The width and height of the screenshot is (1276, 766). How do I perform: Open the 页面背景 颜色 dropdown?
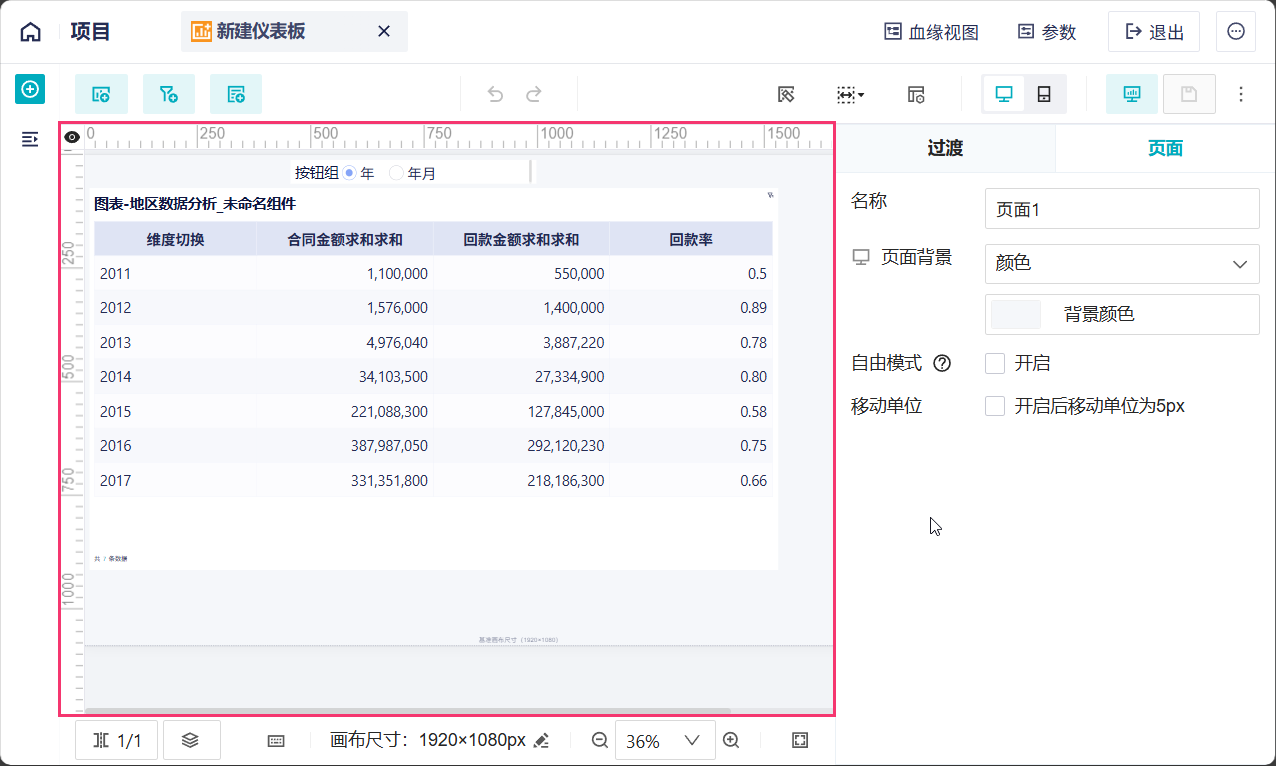(x=1122, y=264)
